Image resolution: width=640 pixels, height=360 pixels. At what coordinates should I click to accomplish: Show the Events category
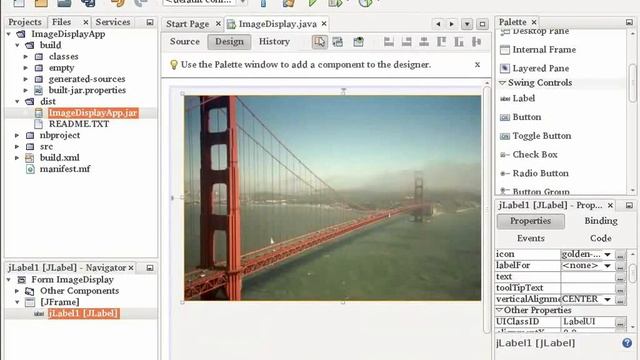[531, 238]
